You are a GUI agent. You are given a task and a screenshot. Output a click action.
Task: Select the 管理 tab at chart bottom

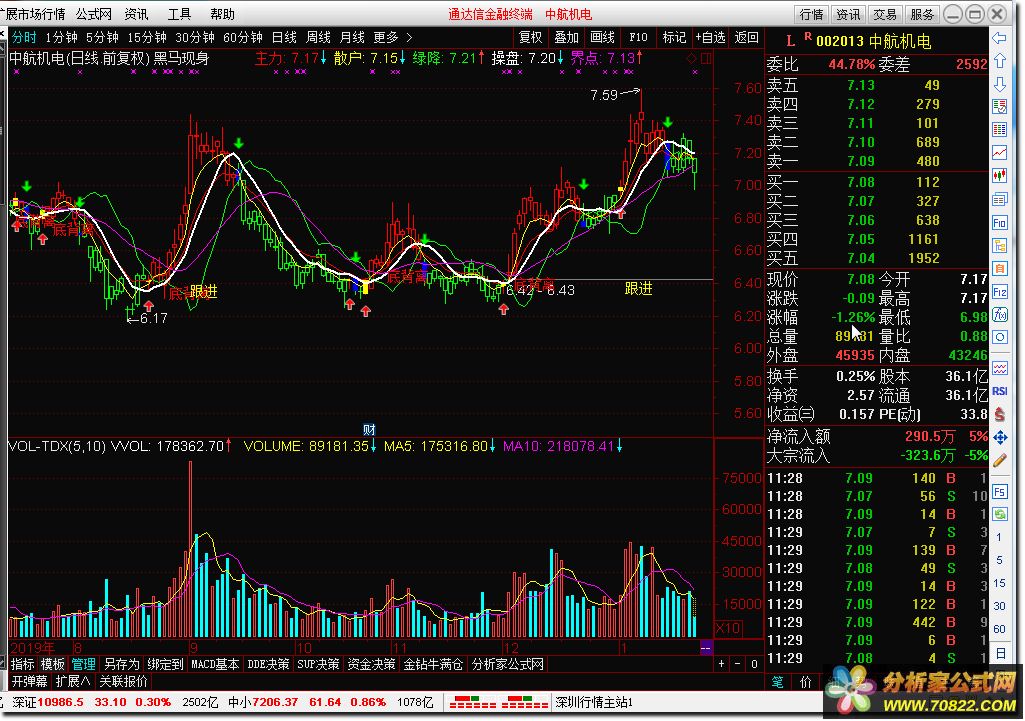(x=83, y=664)
